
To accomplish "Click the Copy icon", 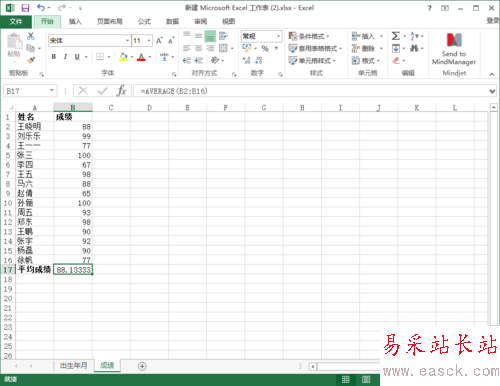I will tap(30, 48).
